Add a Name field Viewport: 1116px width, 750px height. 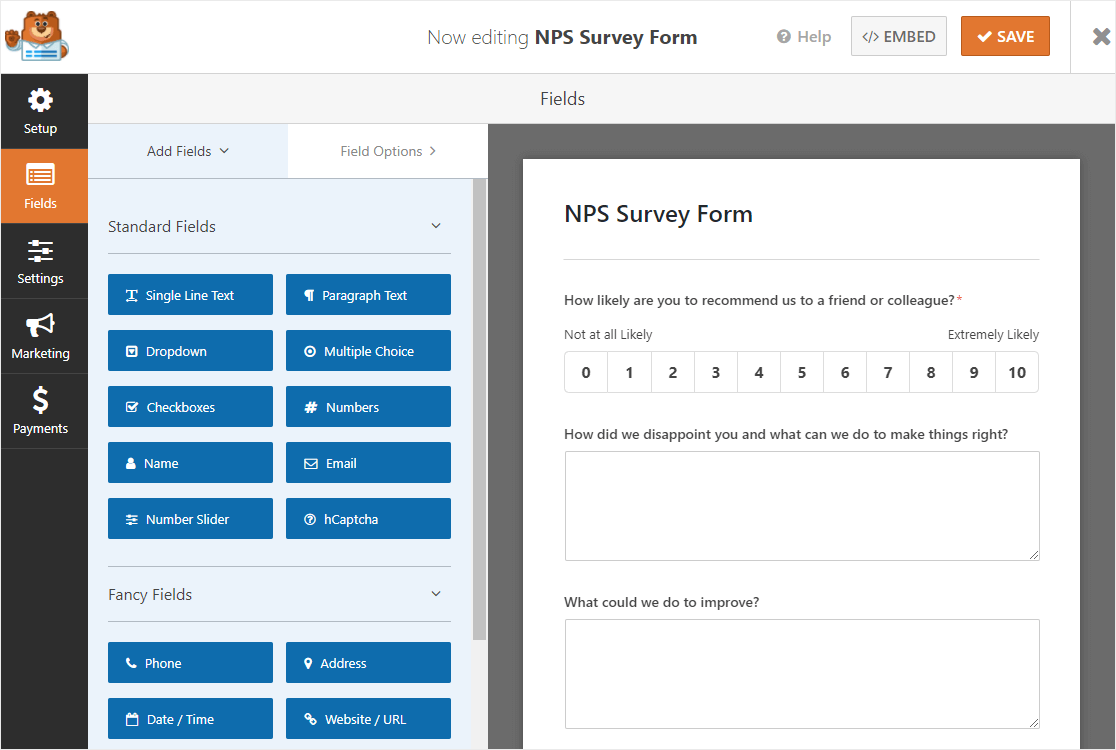(191, 463)
